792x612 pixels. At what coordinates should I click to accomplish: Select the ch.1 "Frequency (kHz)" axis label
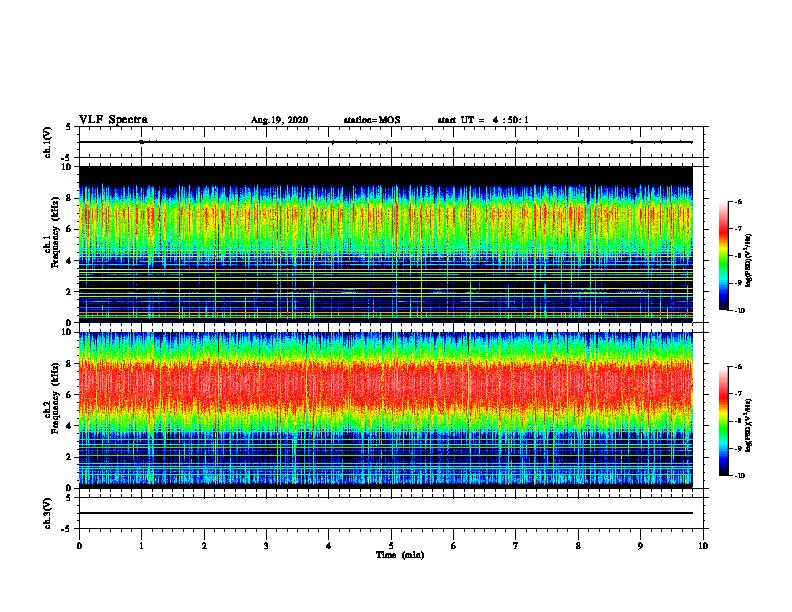55,232
